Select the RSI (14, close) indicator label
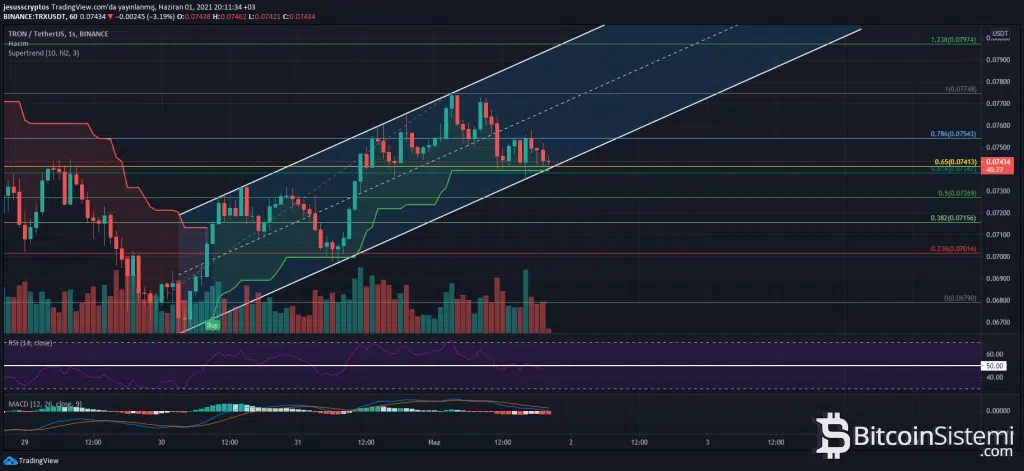 tap(31, 343)
